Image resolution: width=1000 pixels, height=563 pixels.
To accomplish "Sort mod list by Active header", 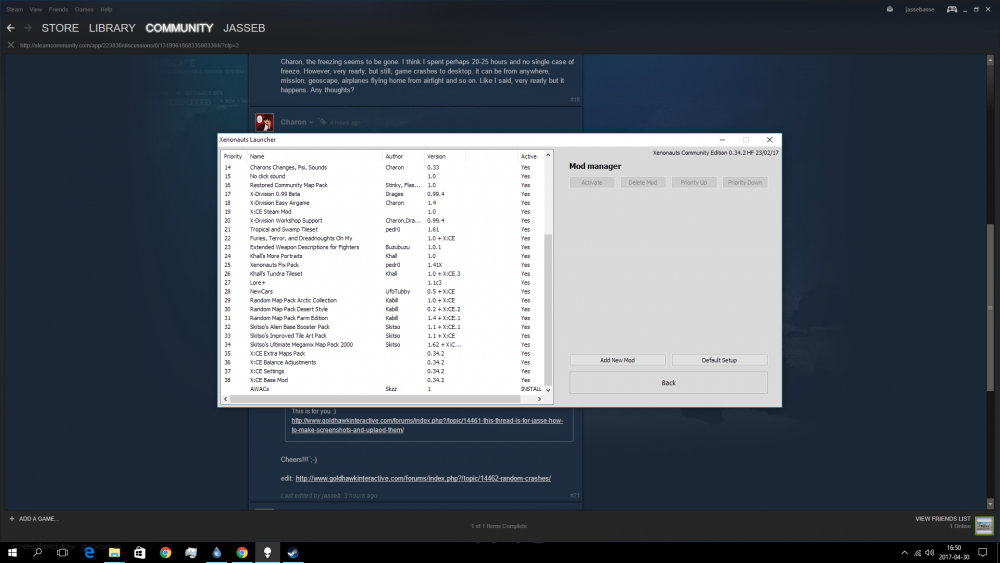I will click(x=529, y=156).
